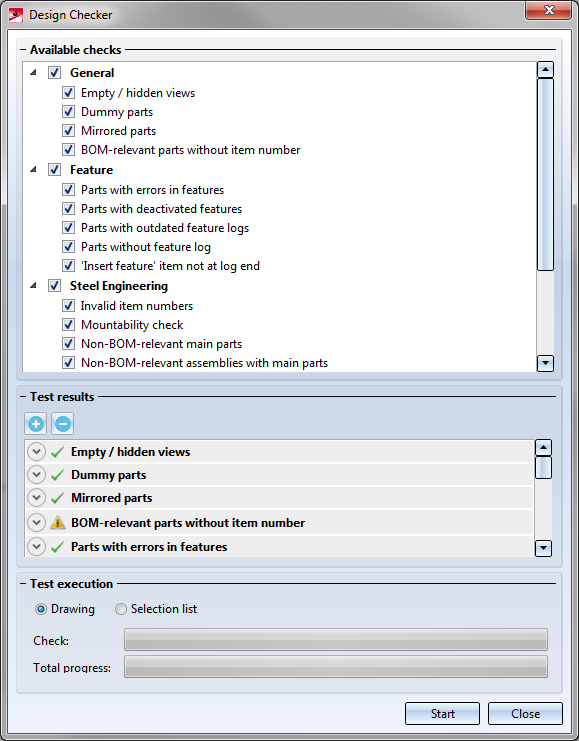
Task: Click the Test results scrollbar thumb
Action: 543,467
